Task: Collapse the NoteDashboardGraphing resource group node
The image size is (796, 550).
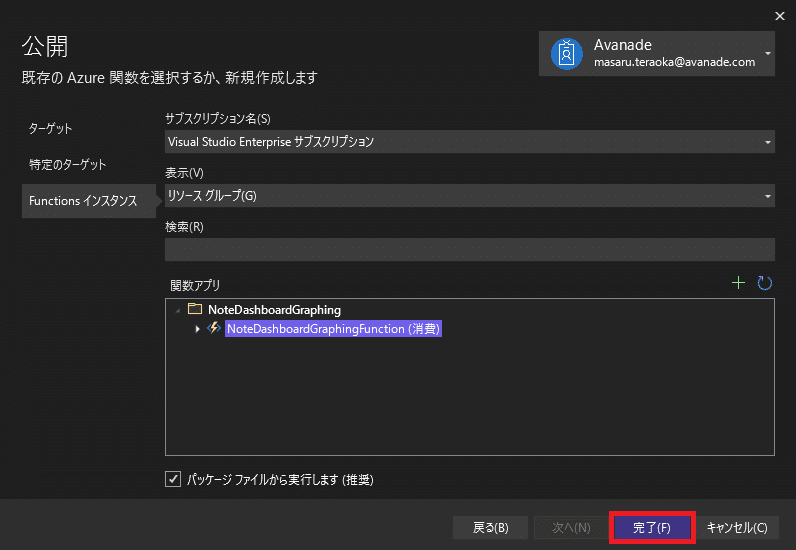Action: tap(177, 310)
